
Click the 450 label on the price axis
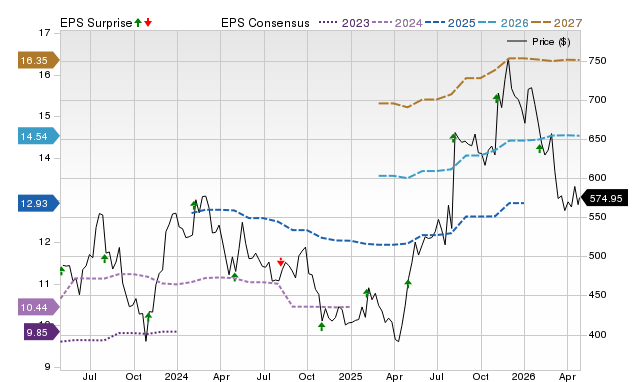point(598,295)
